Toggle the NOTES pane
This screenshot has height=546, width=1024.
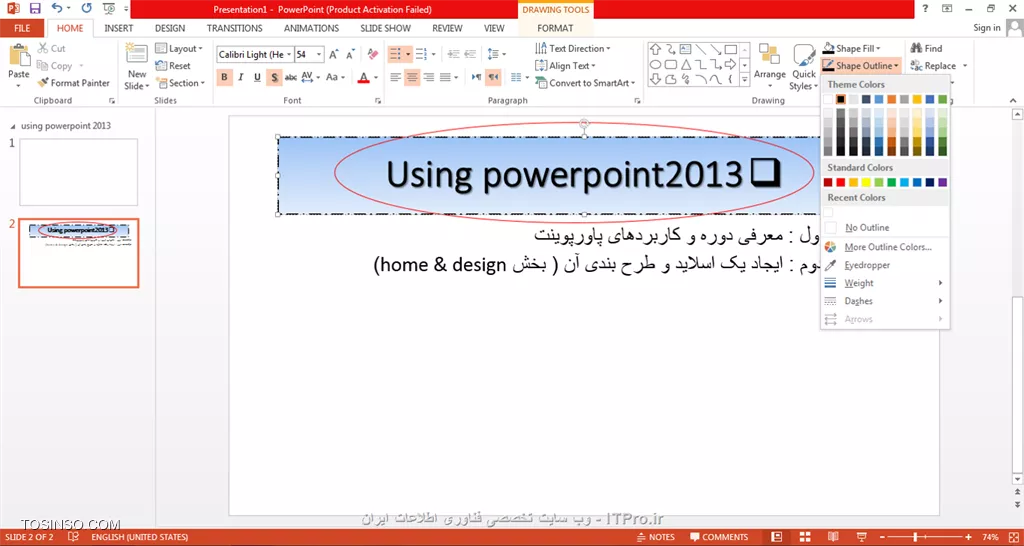[x=656, y=538]
